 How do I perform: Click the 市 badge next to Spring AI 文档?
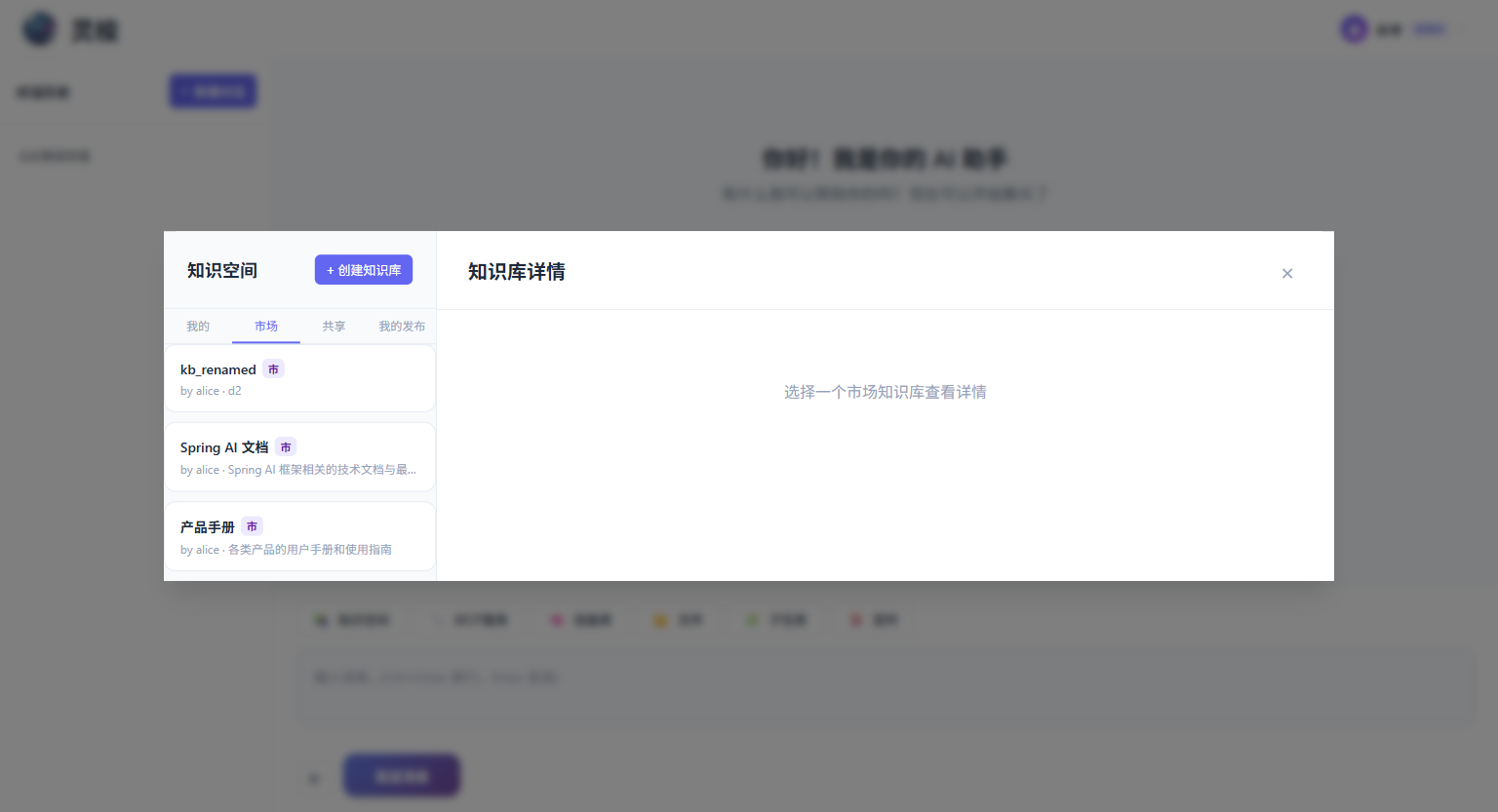pos(286,447)
